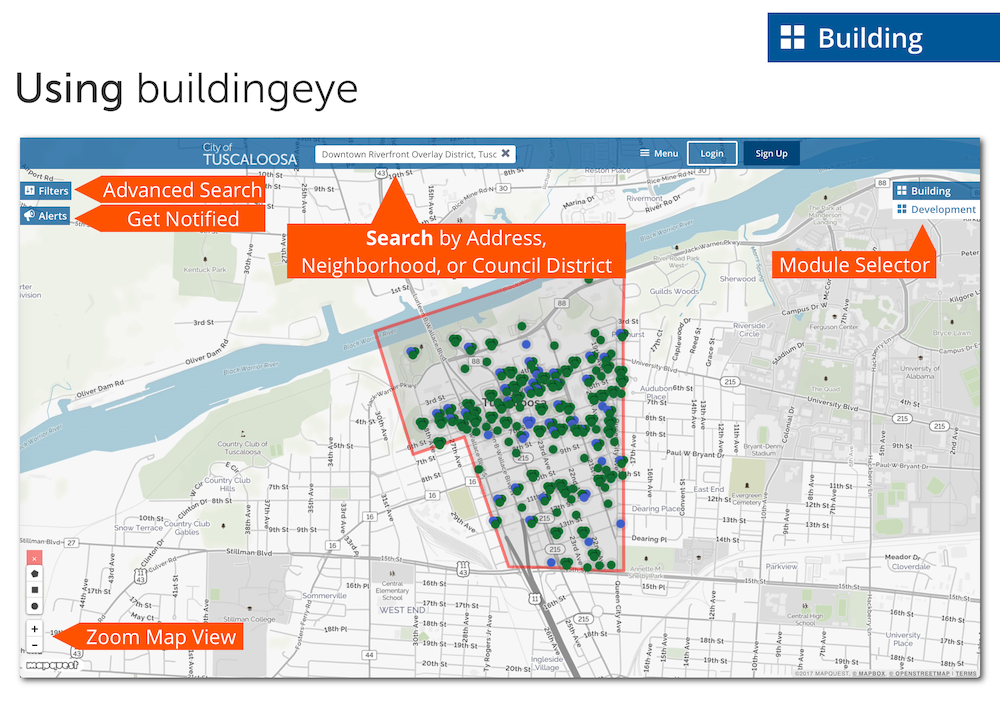Image resolution: width=1000 pixels, height=715 pixels.
Task: Click the Evergreen Cemetery label
Action: coord(746,499)
